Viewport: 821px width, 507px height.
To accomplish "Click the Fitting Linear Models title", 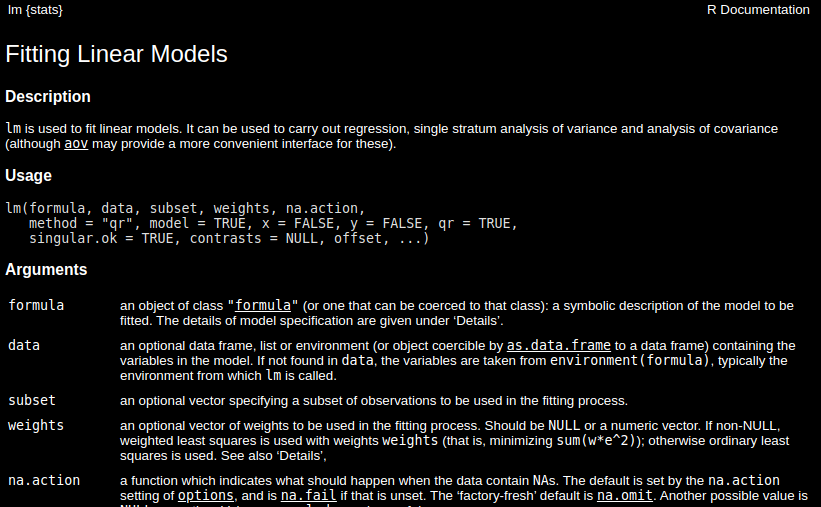I will pos(116,54).
